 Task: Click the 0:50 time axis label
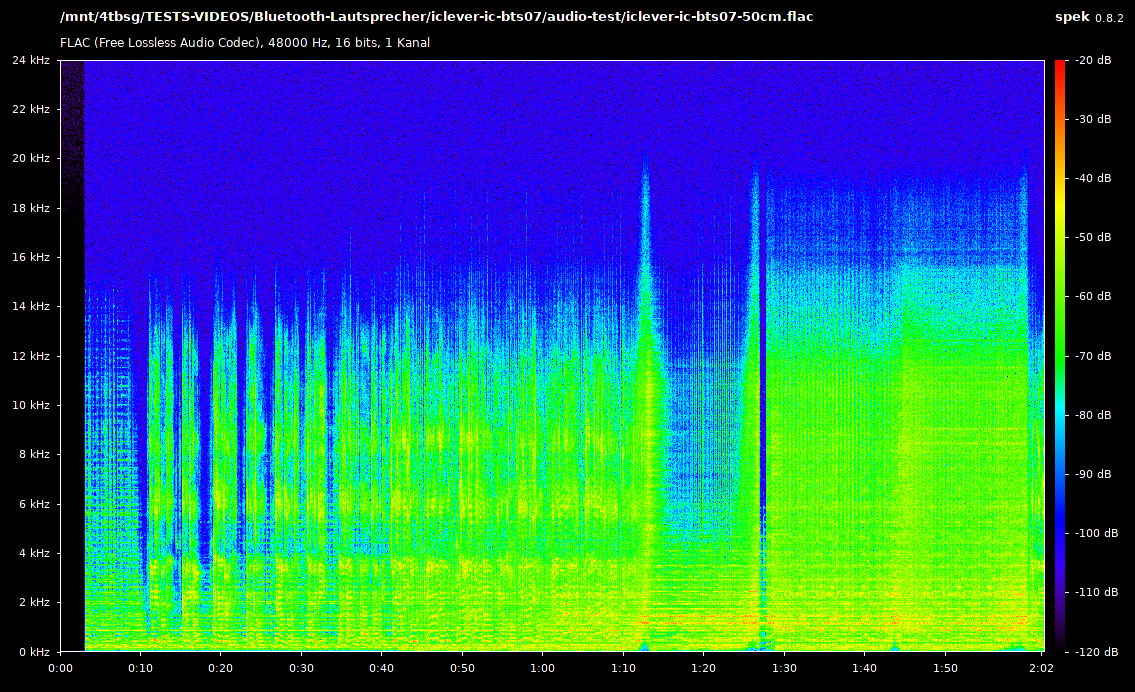(463, 668)
